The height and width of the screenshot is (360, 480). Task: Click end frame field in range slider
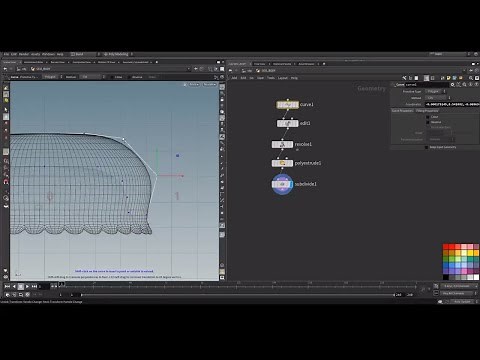399,295
